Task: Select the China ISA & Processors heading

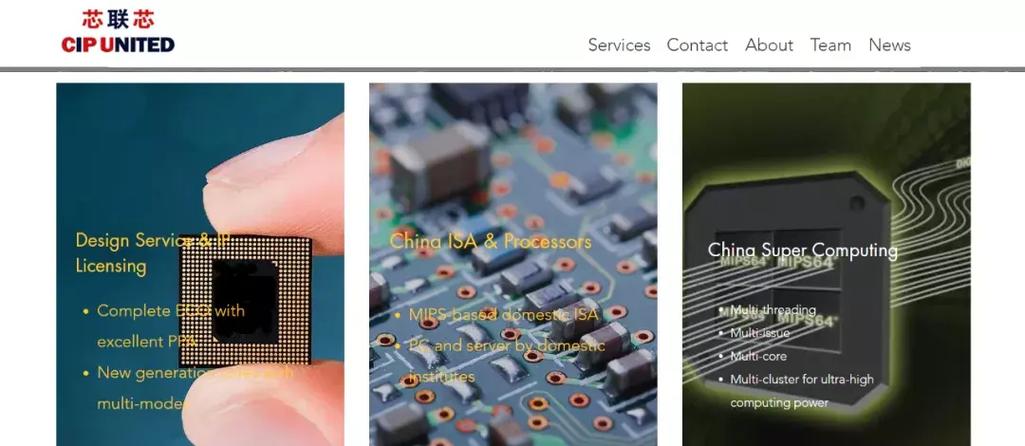Action: (x=490, y=241)
